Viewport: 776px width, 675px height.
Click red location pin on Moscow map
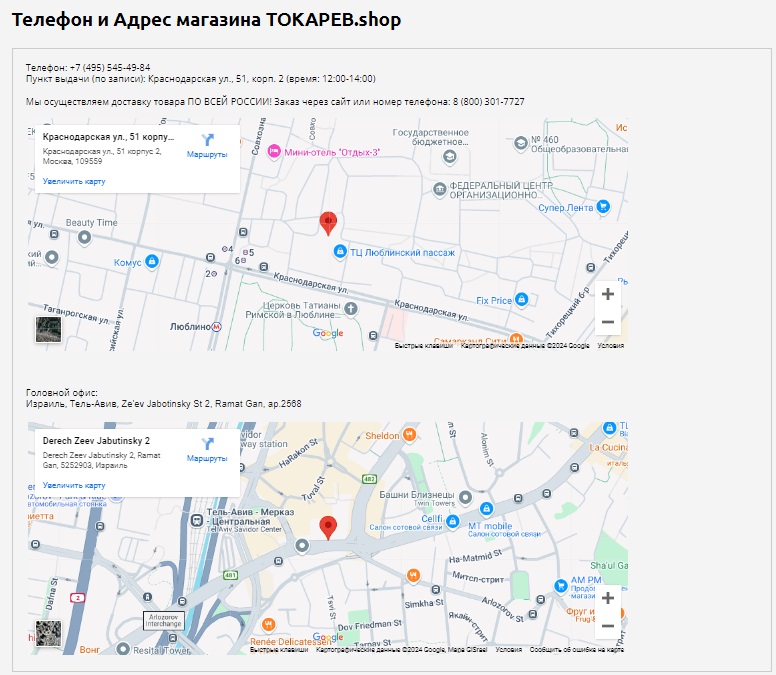click(x=328, y=223)
